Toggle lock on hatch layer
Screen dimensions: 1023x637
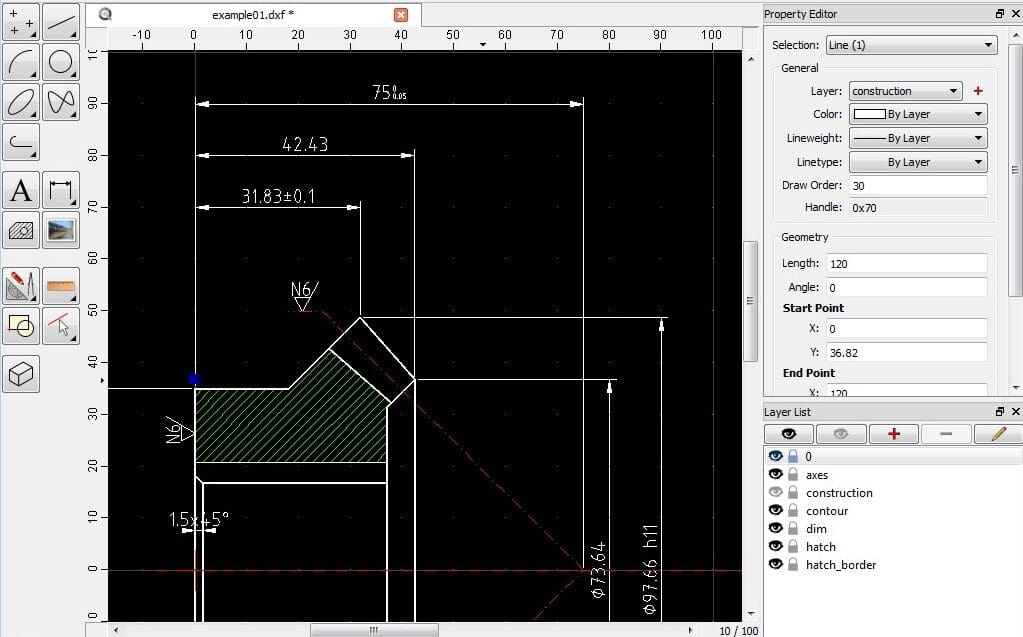(x=793, y=546)
